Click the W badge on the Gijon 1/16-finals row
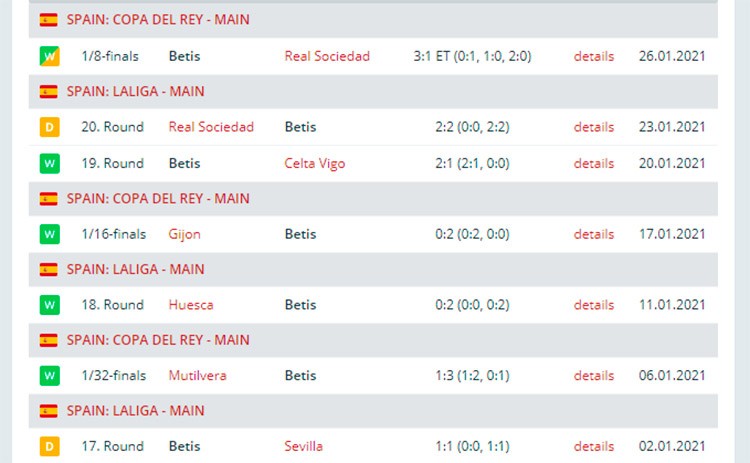The width and height of the screenshot is (750, 463). click(x=49, y=234)
